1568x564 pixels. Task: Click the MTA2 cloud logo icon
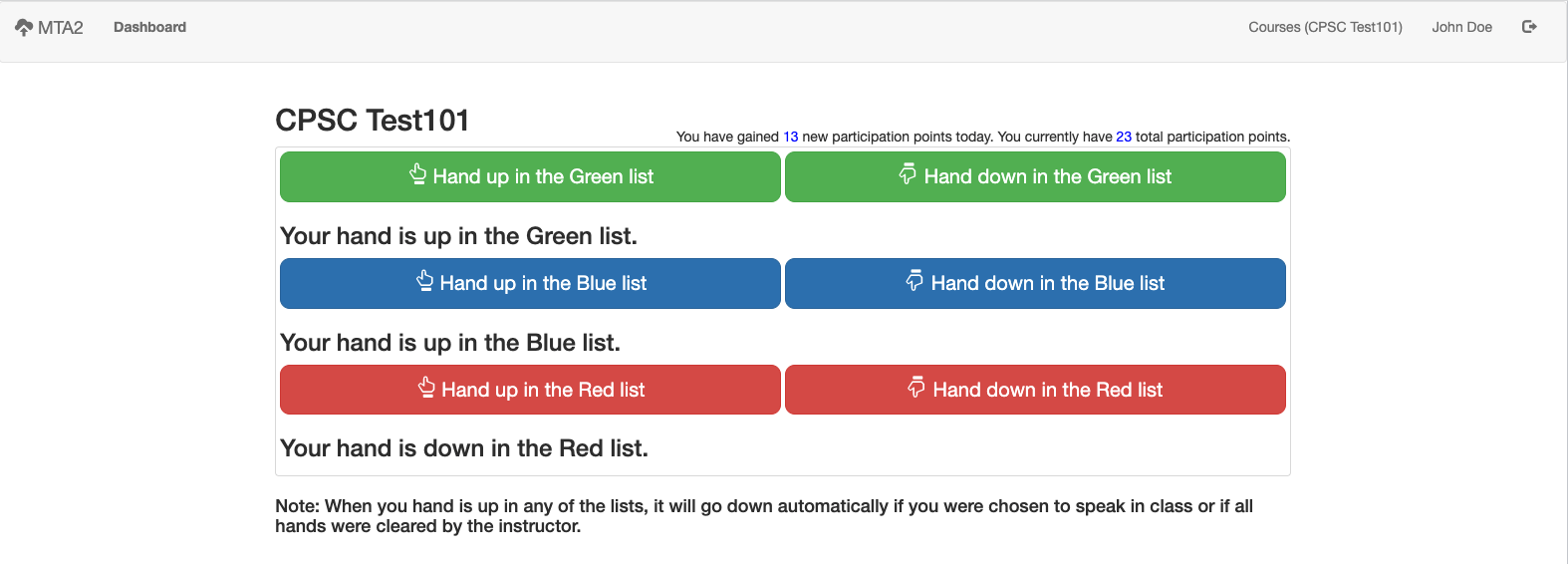click(24, 27)
